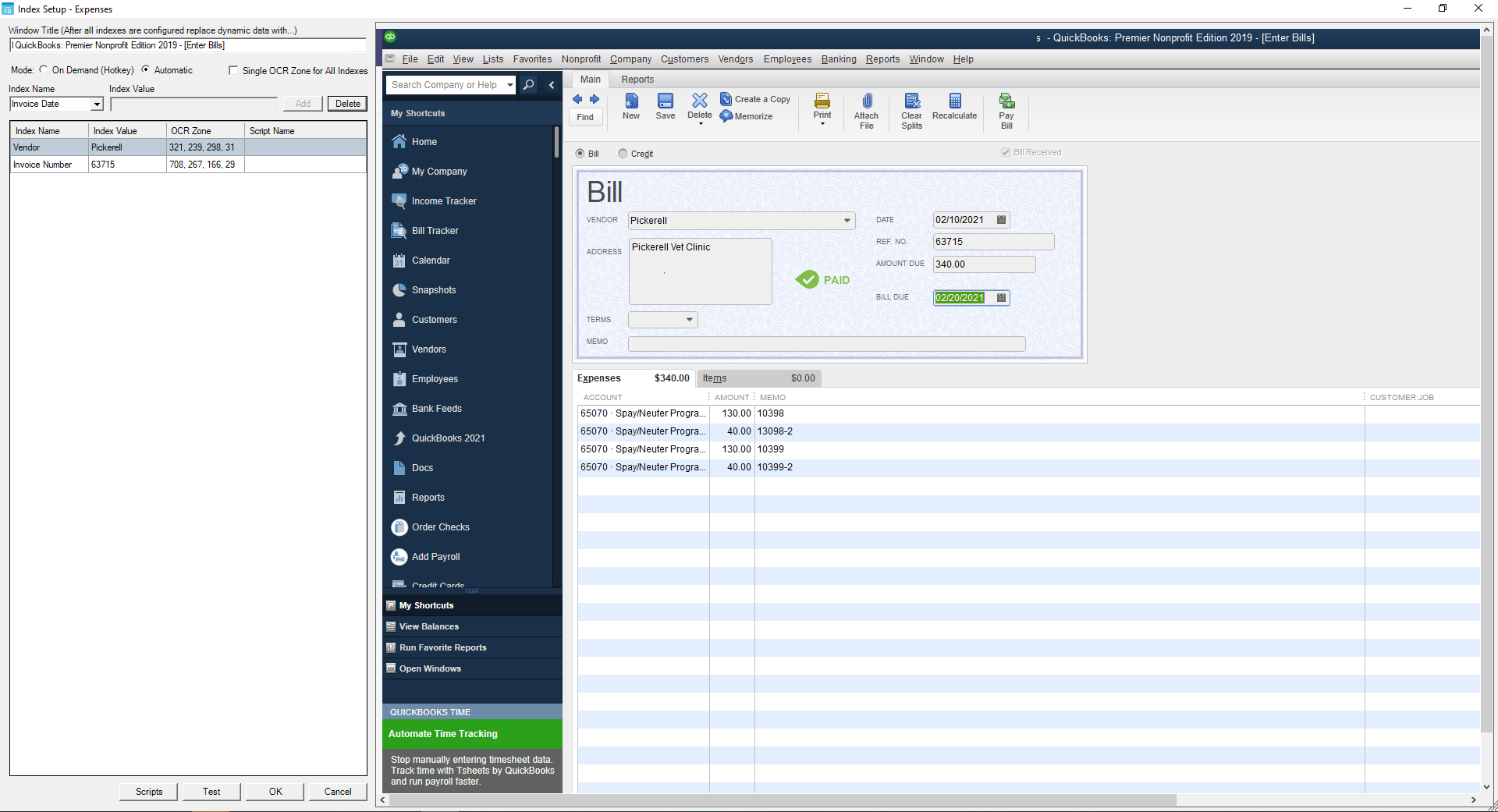Toggle Bill Received checkbox
This screenshot has width=1498, height=812.
coord(1006,152)
